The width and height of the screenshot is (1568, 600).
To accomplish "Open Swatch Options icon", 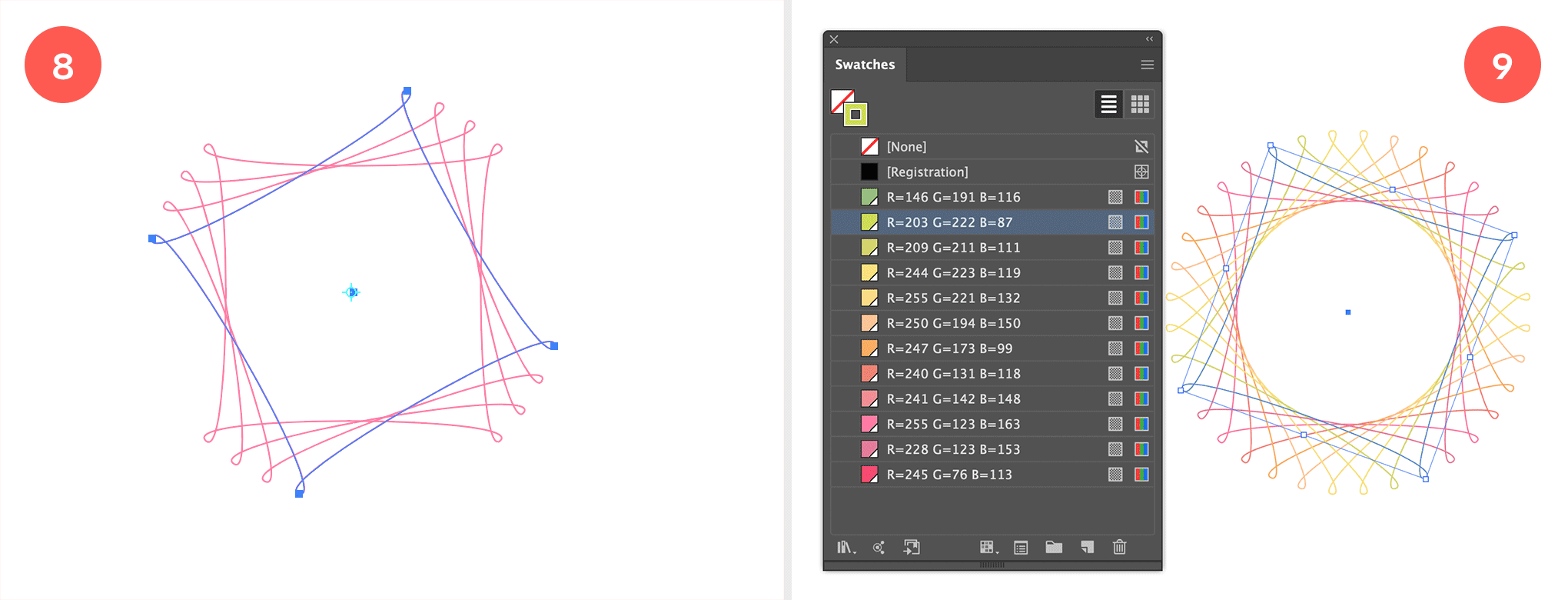I will pos(1021,548).
